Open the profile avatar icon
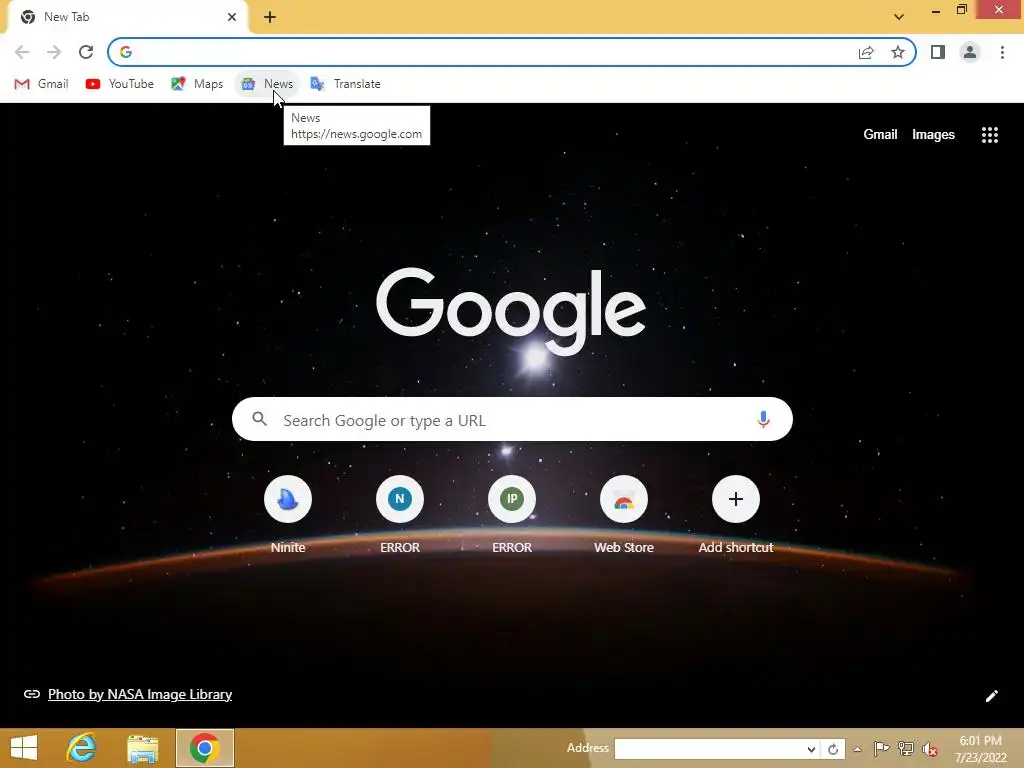 click(x=970, y=52)
